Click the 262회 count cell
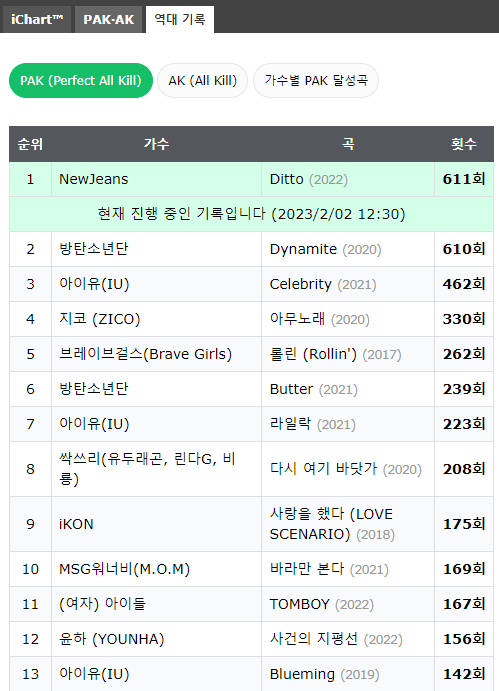Image resolution: width=499 pixels, height=691 pixels. coord(464,354)
